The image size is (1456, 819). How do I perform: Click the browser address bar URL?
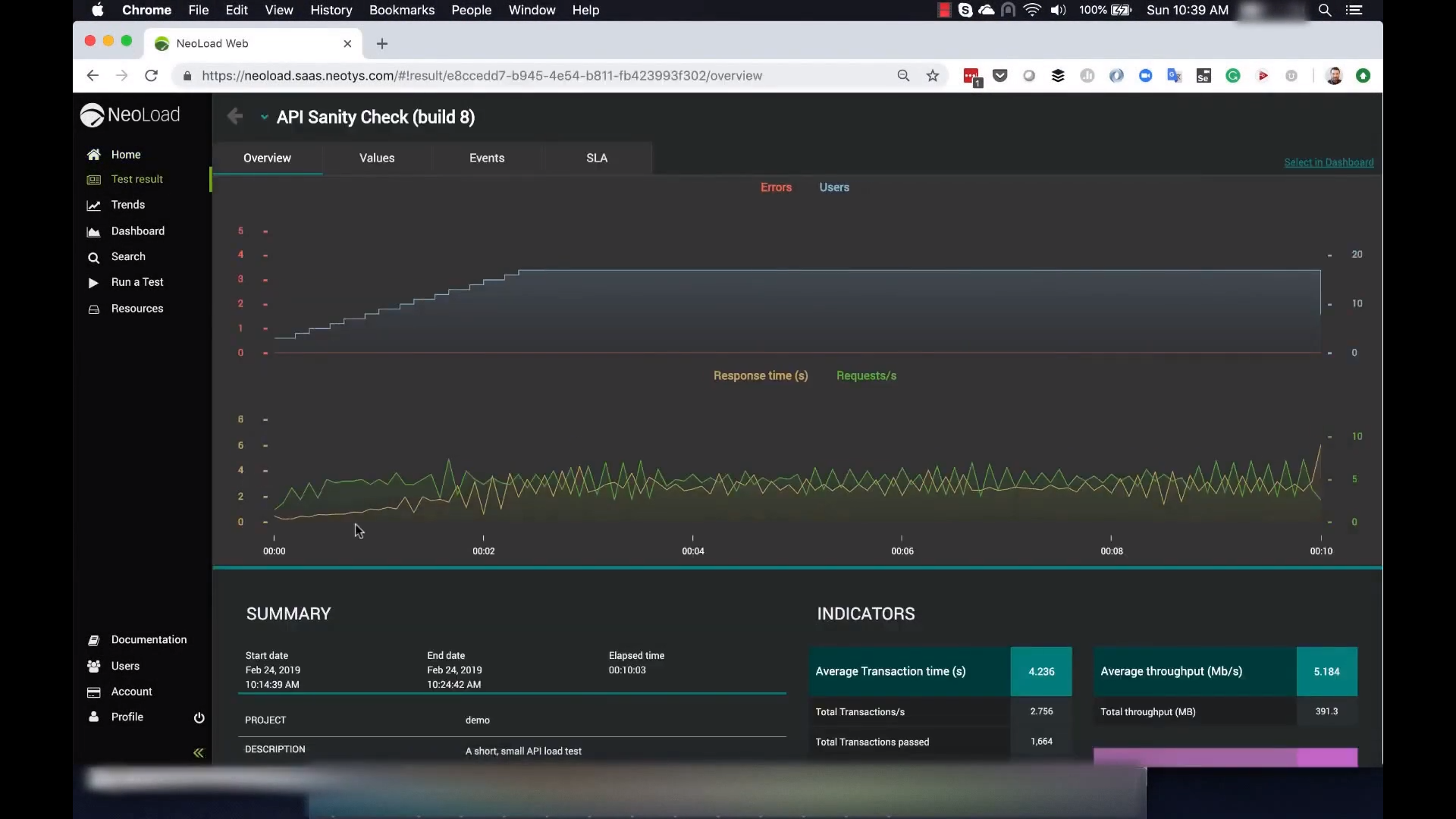pyautogui.click(x=482, y=76)
